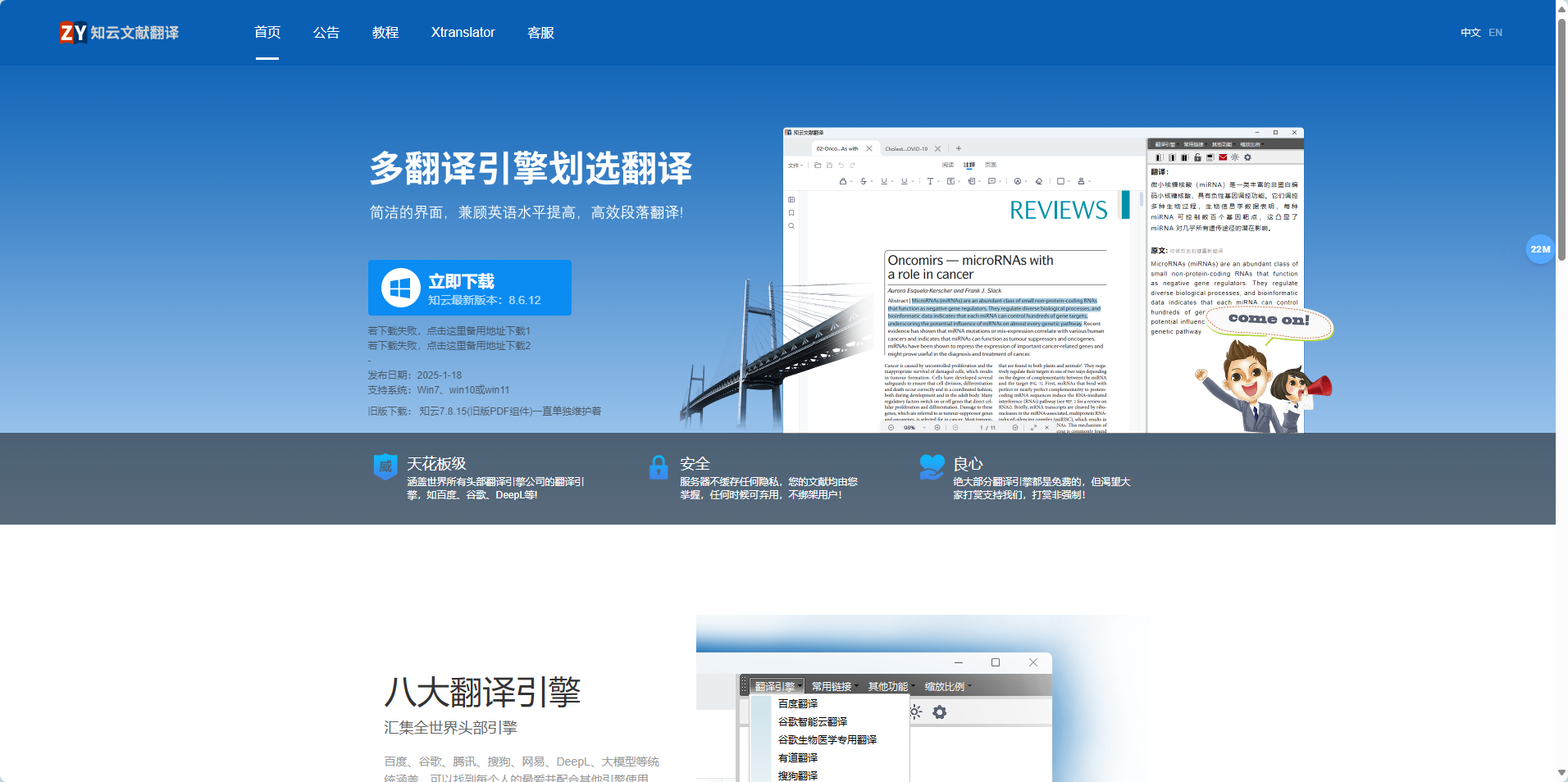The height and width of the screenshot is (782, 1568).
Task: Click the 八大翻译引擎 section heading
Action: coord(482,693)
